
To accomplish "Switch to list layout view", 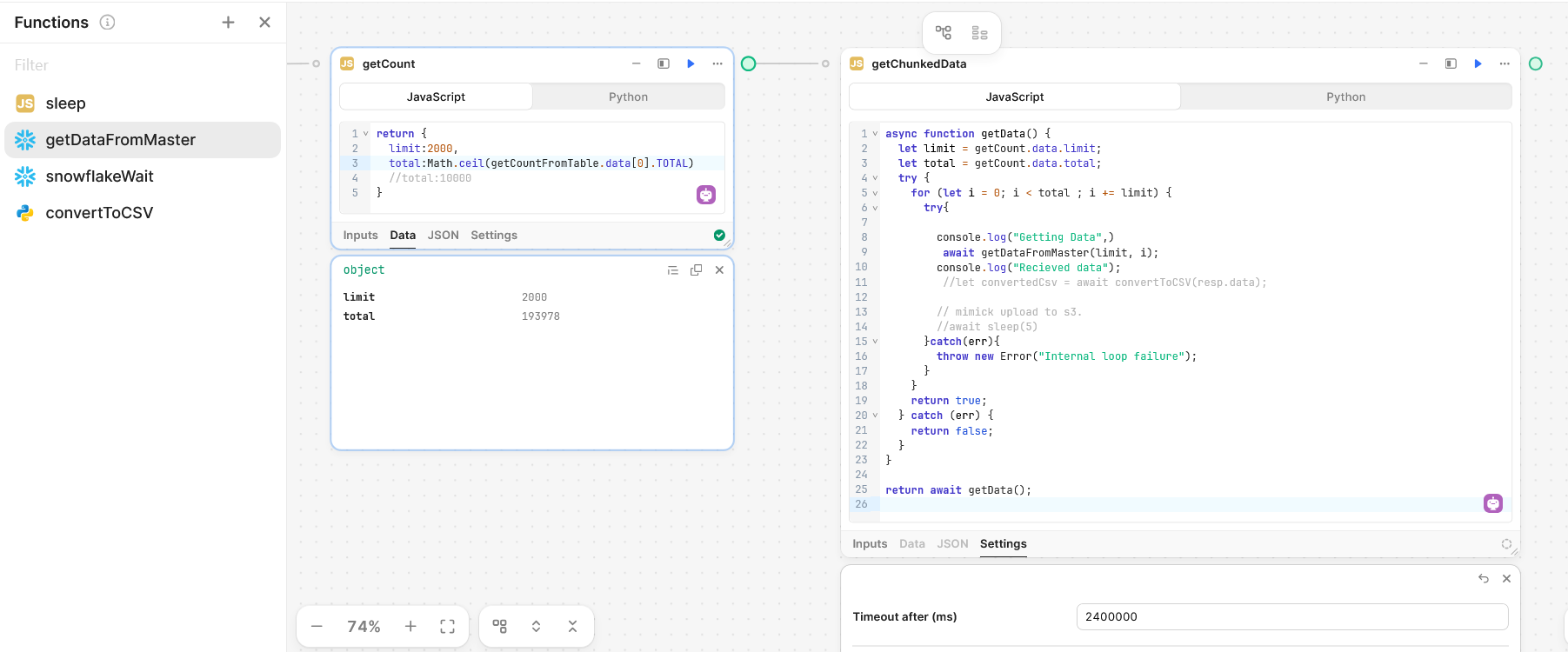I will 979,33.
